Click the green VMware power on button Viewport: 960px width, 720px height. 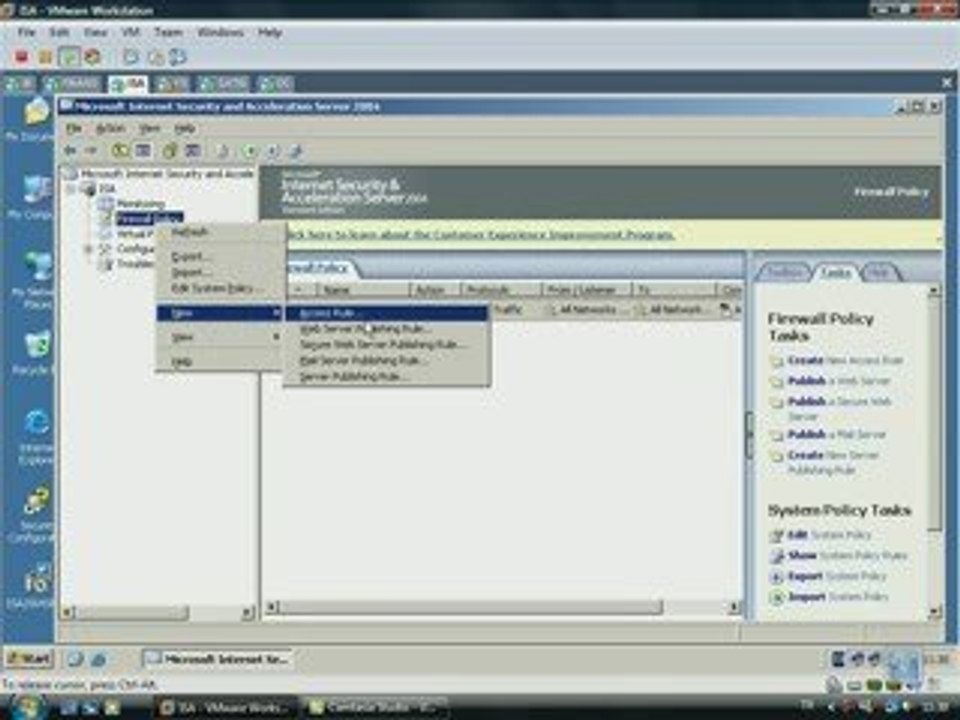(x=69, y=57)
